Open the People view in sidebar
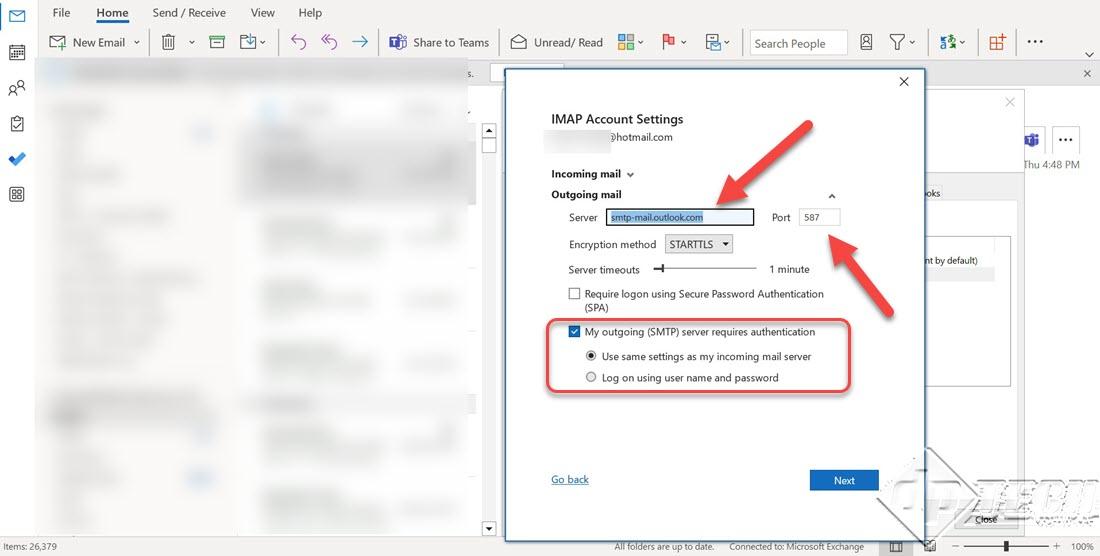The image size is (1100, 556). 17,88
